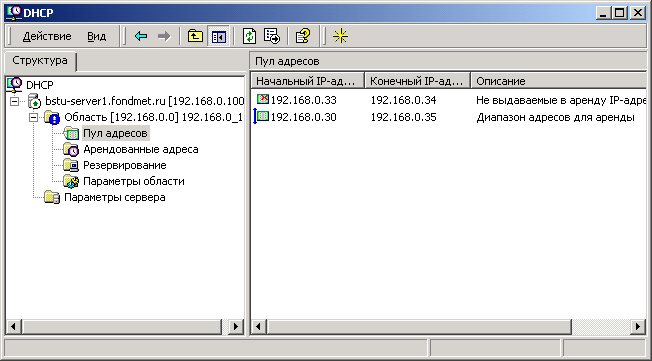Click the Пул адресов folder icon
Viewport: 652px width, 361px height.
click(x=71, y=134)
